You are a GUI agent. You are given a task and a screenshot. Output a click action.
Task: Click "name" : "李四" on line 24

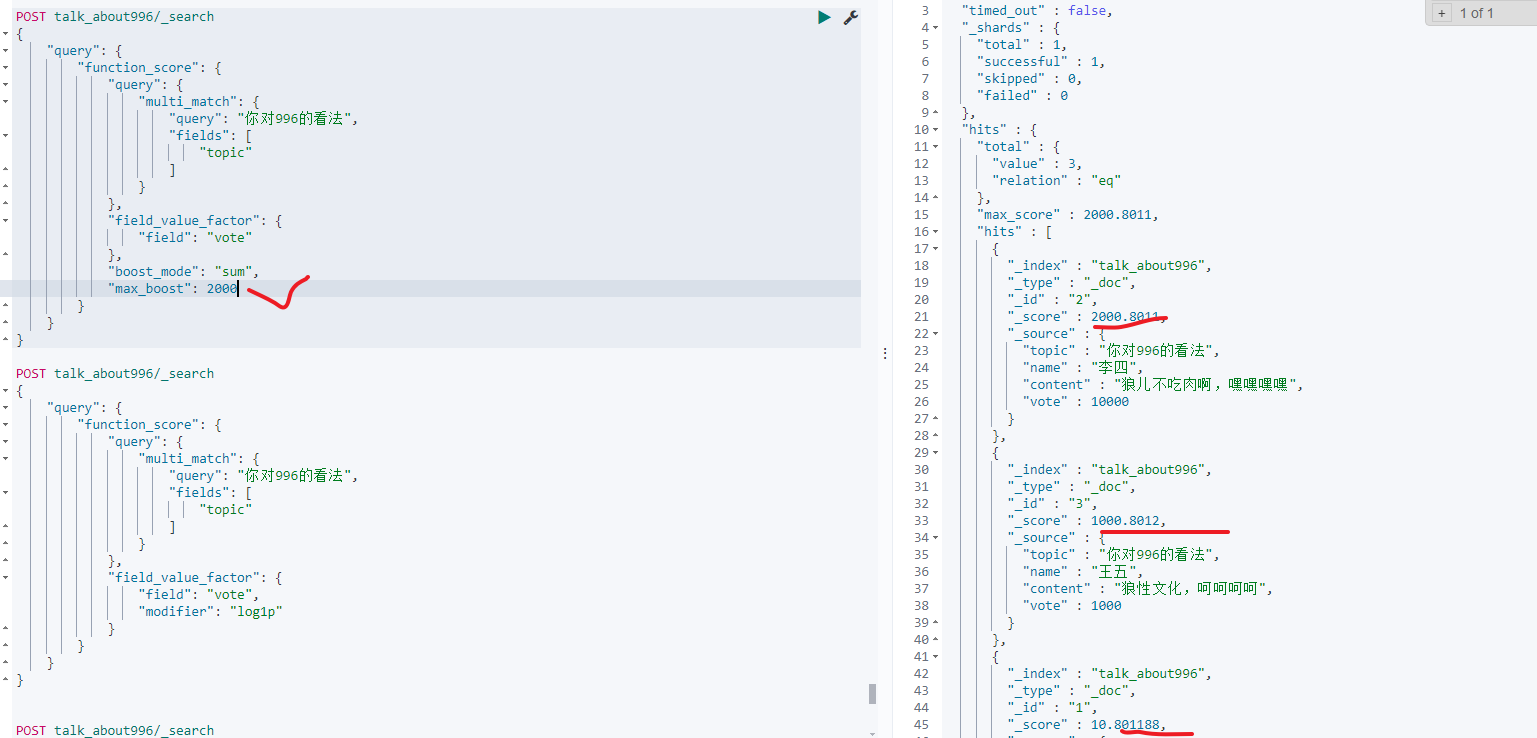pos(1083,368)
